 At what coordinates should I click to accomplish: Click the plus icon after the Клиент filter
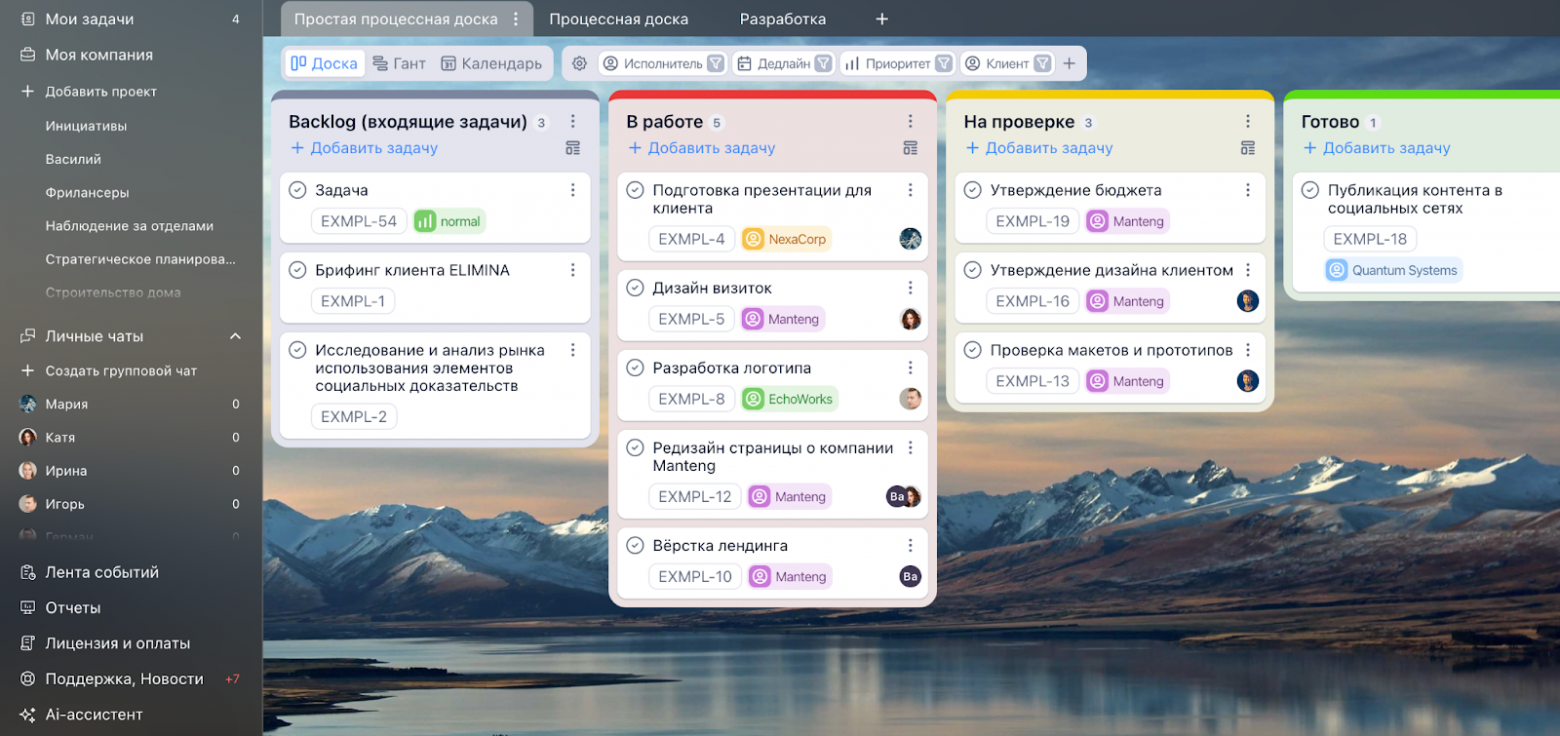point(1069,63)
